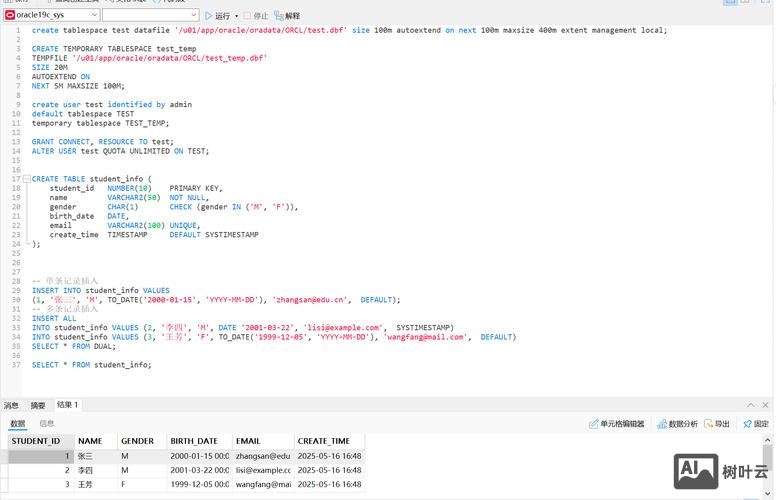Open 数据分析 data analysis
Viewport: 776px width, 500px height.
click(678, 424)
